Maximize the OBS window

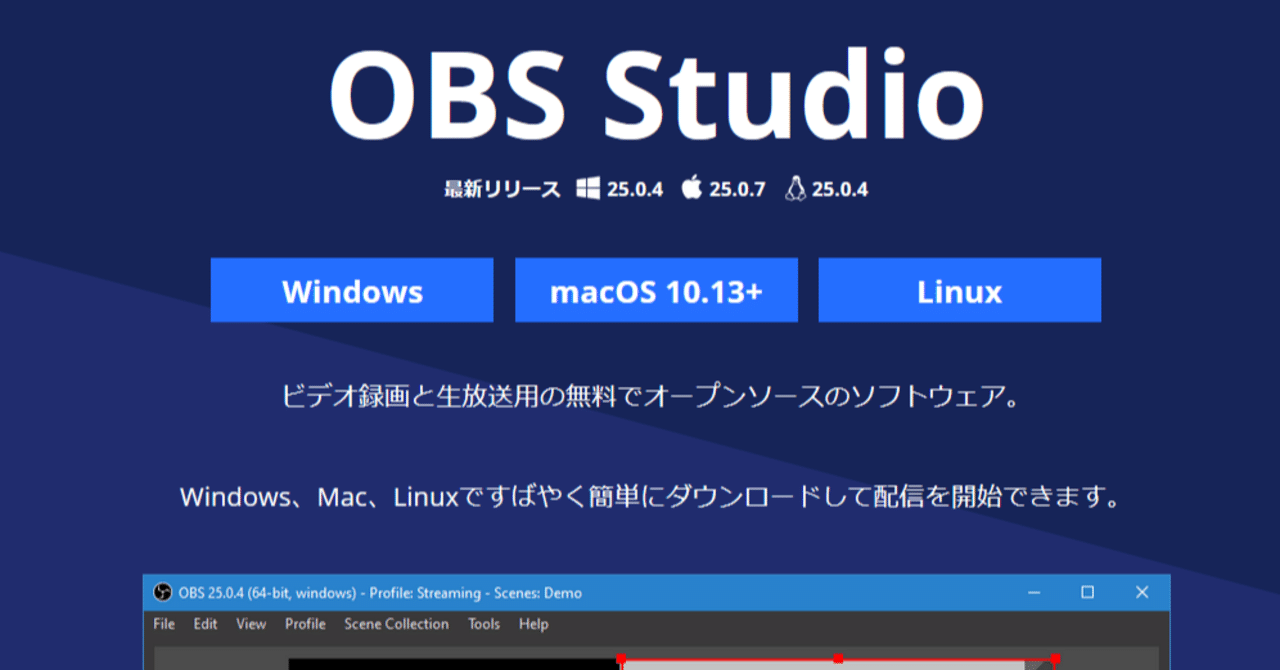coord(1087,593)
